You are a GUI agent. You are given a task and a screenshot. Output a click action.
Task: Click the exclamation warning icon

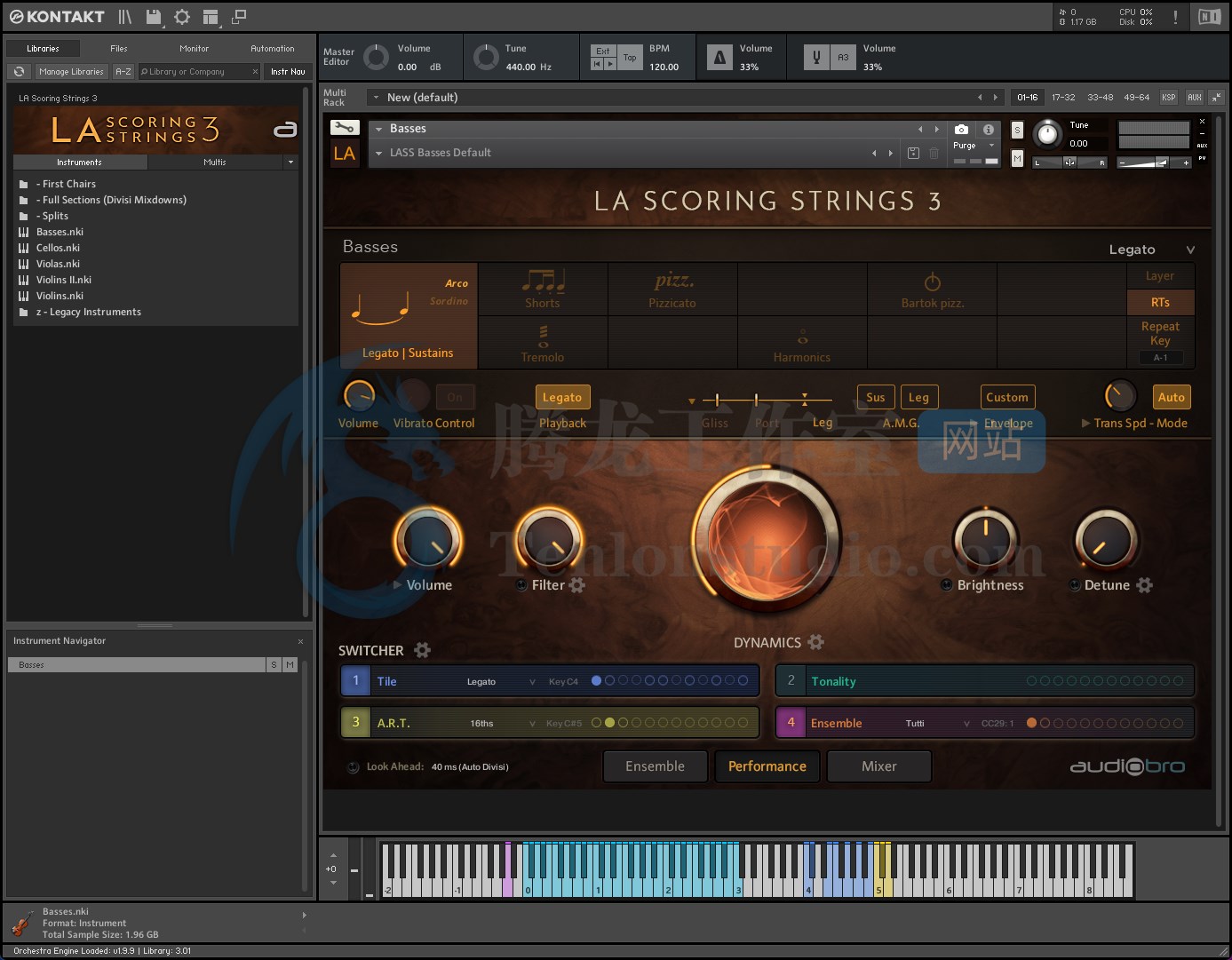point(1175,17)
